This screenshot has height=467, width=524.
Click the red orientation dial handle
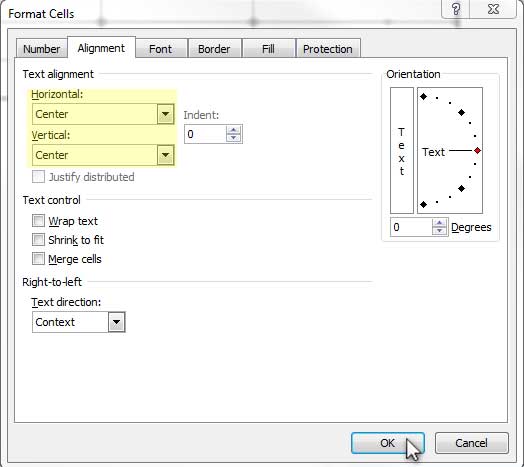coord(477,150)
